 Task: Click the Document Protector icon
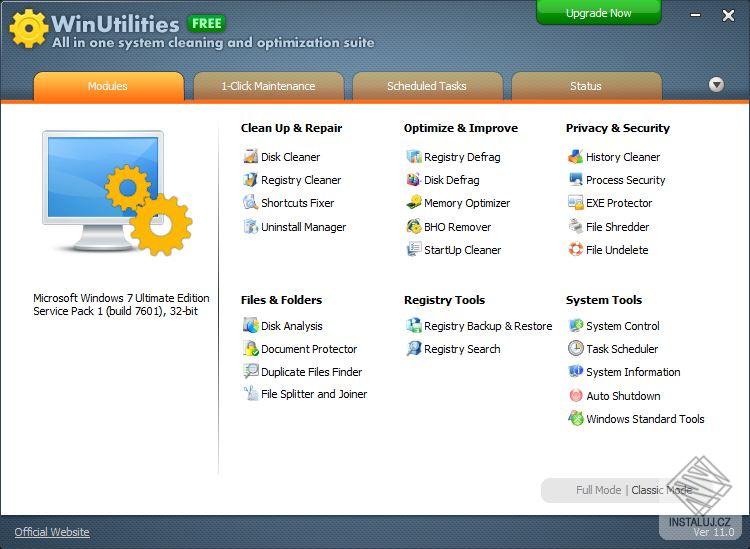251,349
